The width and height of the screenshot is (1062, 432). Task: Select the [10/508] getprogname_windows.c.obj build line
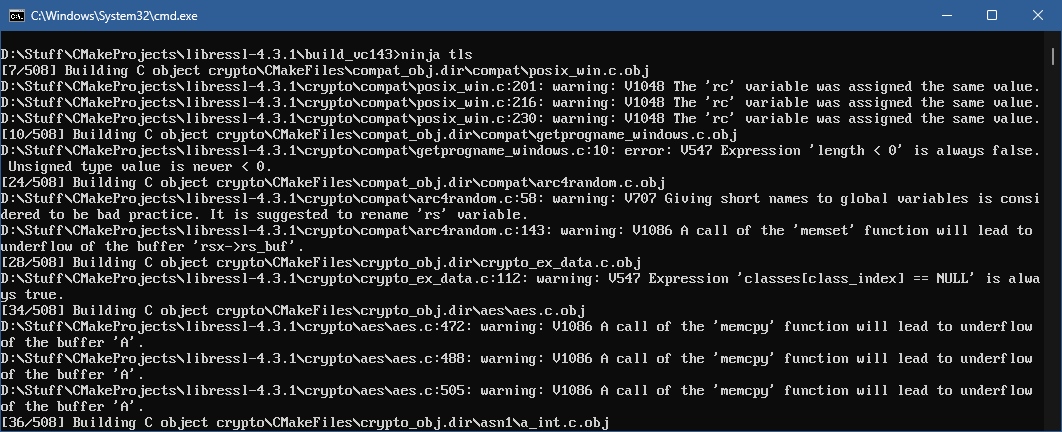369,134
